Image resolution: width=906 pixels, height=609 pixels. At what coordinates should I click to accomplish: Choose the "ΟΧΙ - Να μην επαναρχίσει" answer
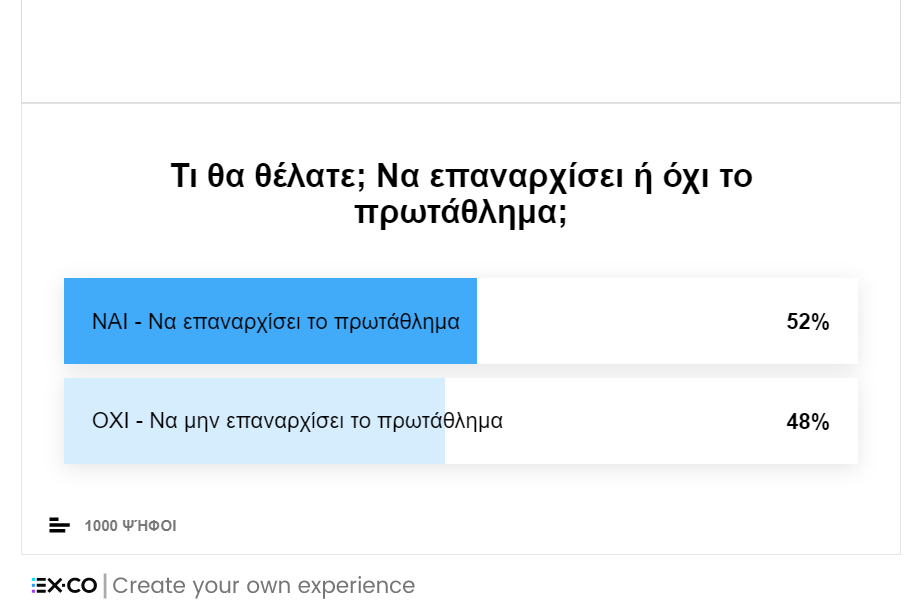click(297, 421)
